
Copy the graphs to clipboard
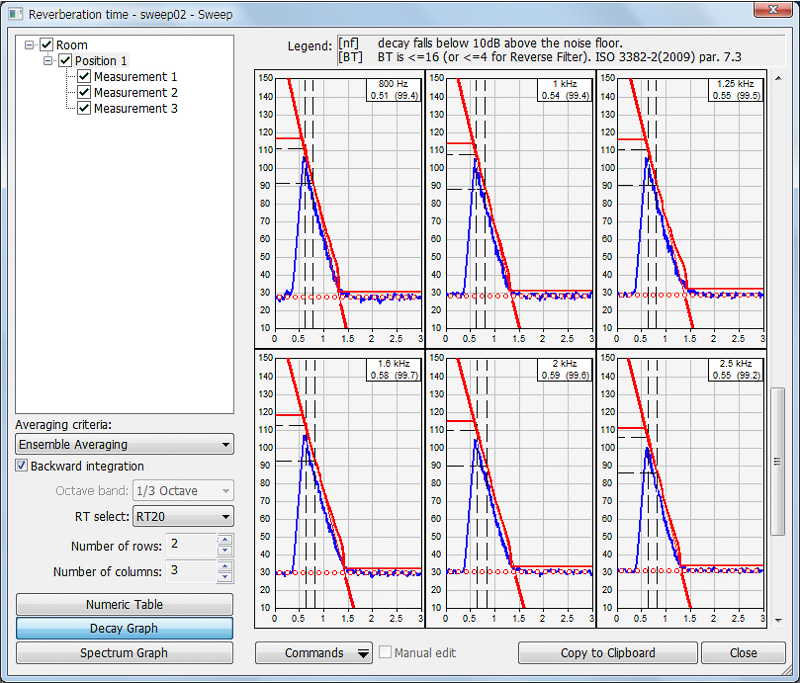[608, 653]
